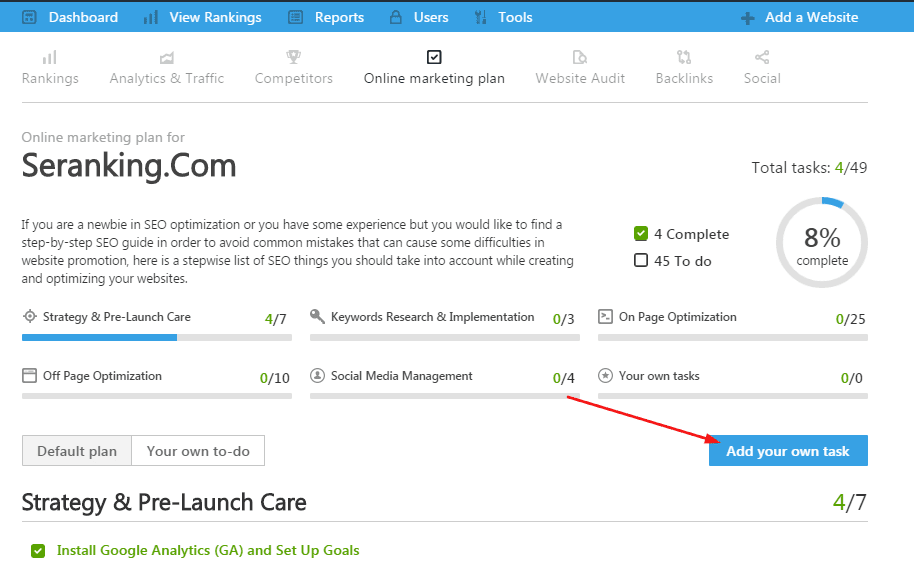Click Keywords Research & Implementation category label

tap(433, 317)
